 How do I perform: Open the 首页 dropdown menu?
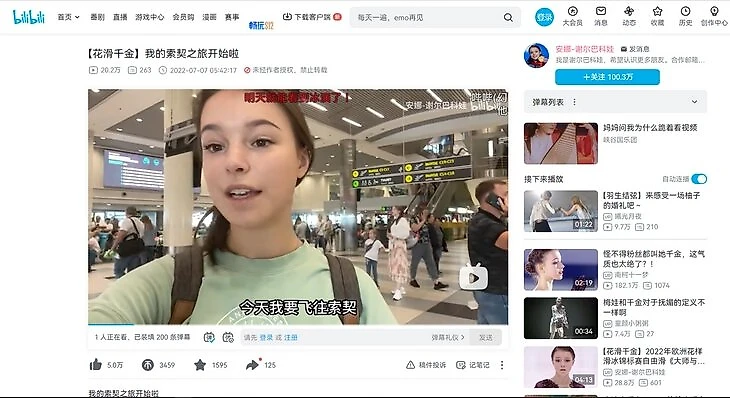pyautogui.click(x=68, y=17)
